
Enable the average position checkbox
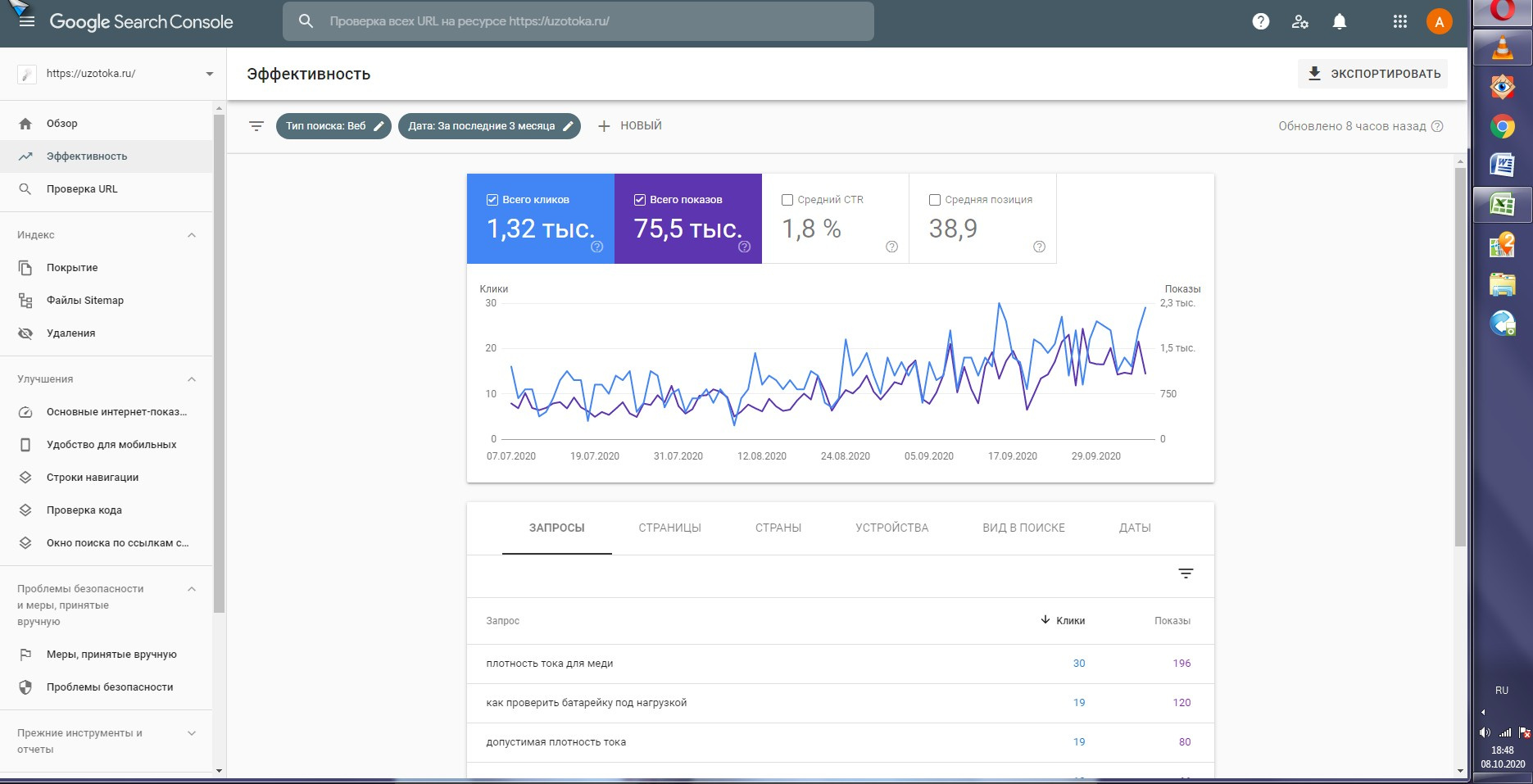pyautogui.click(x=935, y=200)
